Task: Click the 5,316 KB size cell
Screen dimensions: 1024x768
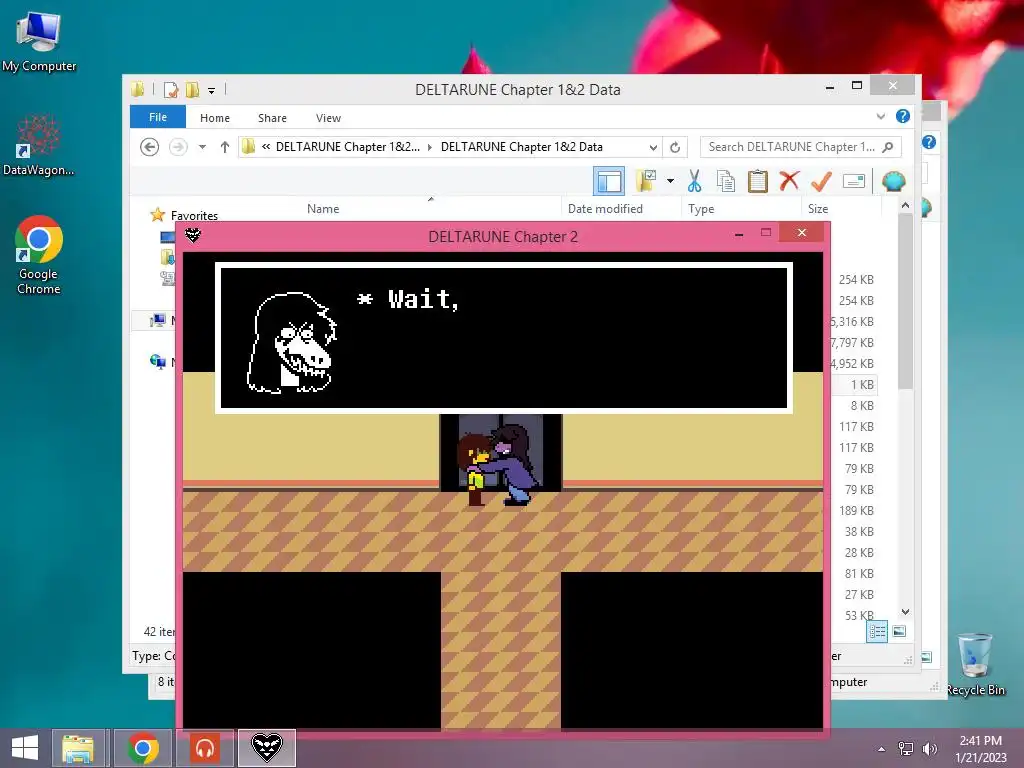Action: coord(852,322)
